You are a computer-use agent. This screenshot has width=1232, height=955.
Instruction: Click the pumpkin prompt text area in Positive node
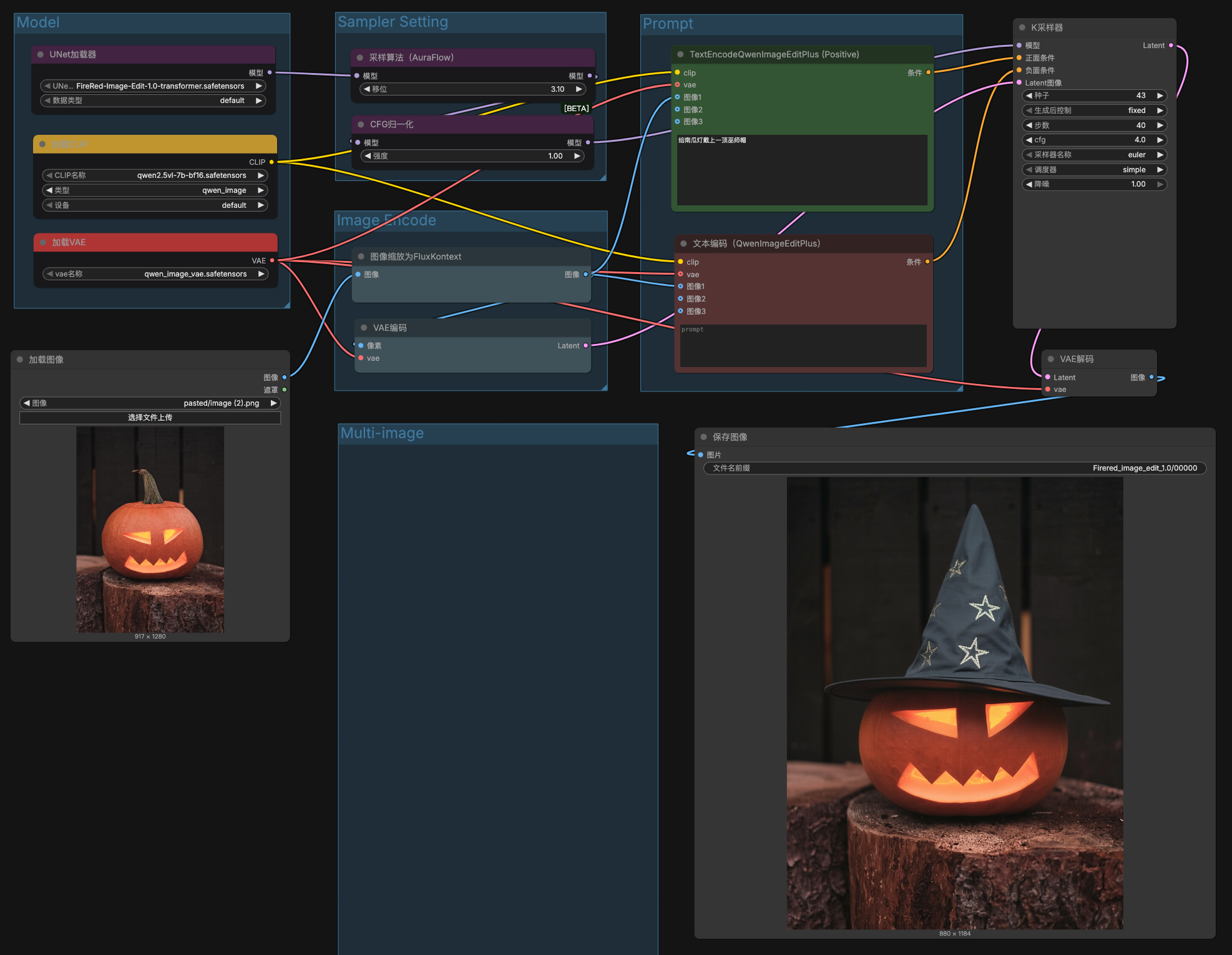802,169
